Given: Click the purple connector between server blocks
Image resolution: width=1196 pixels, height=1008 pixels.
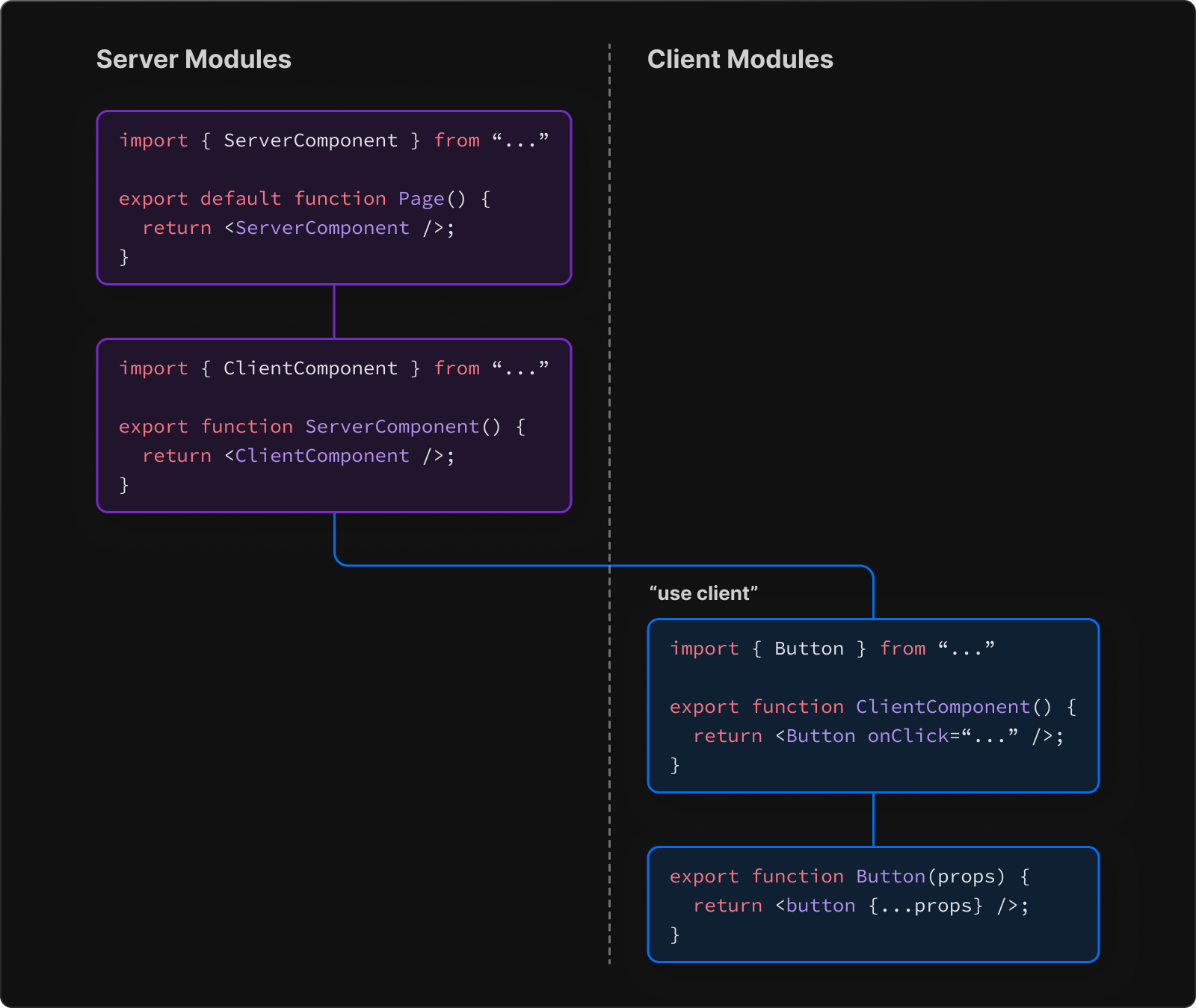Looking at the screenshot, I should 334,312.
